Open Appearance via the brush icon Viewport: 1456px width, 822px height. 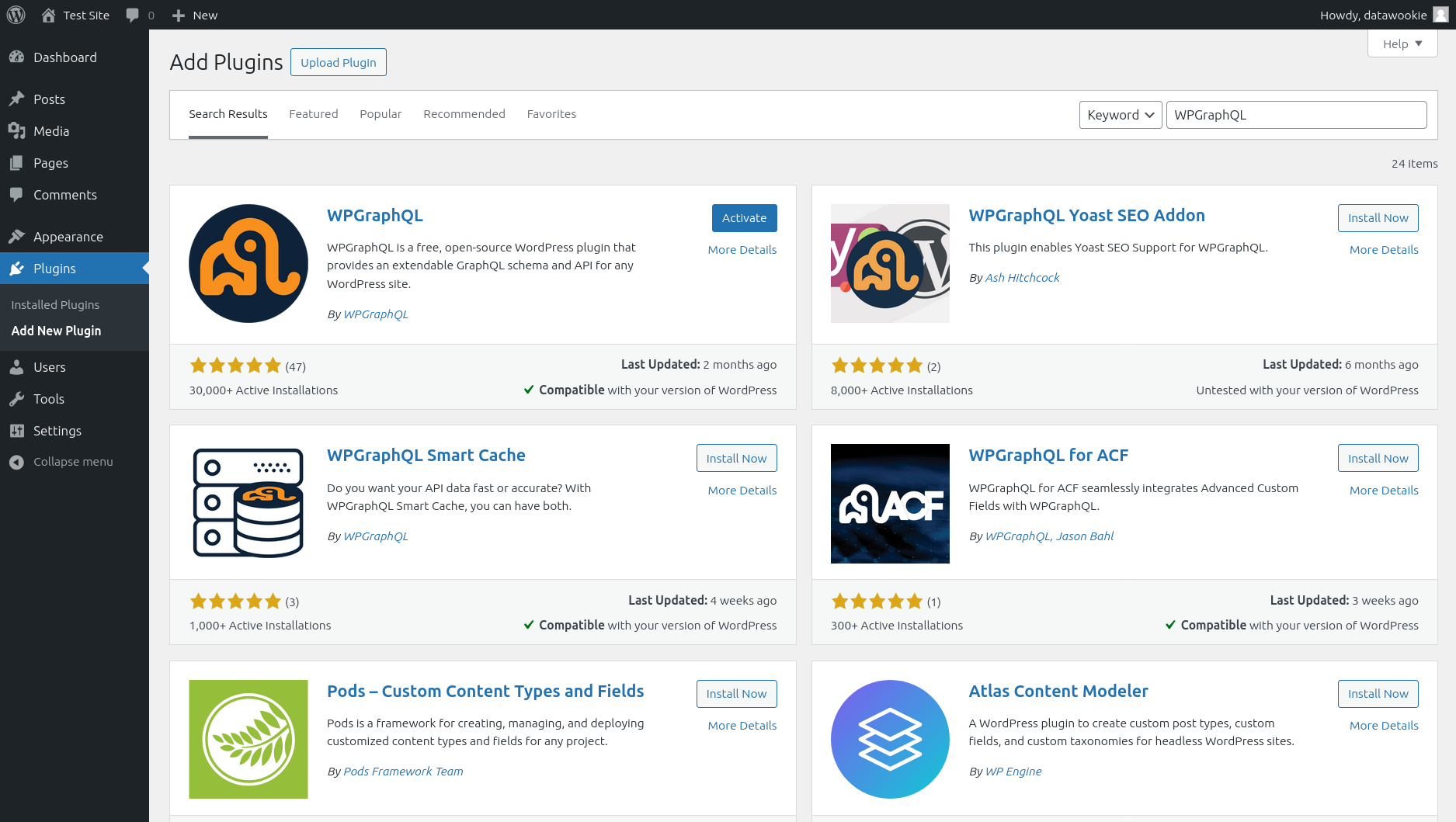tap(17, 237)
